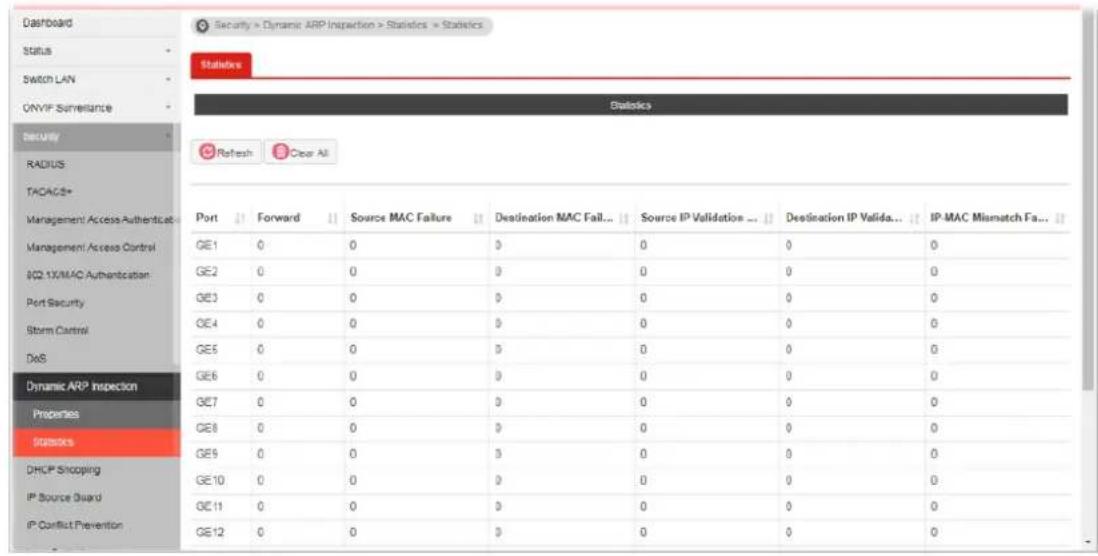The image size is (1098, 556).
Task: Click the Clear All button
Action: tap(300, 151)
